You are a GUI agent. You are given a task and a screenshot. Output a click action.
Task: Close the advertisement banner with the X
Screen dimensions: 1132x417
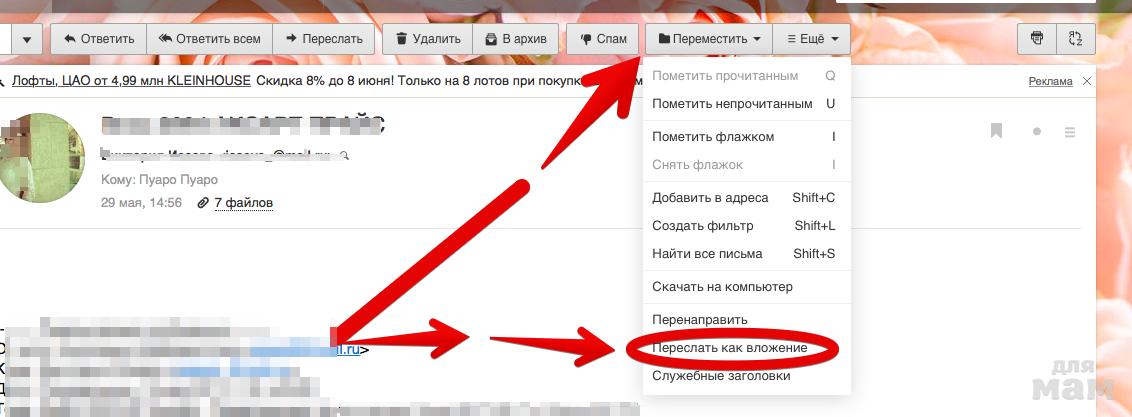click(x=1087, y=80)
